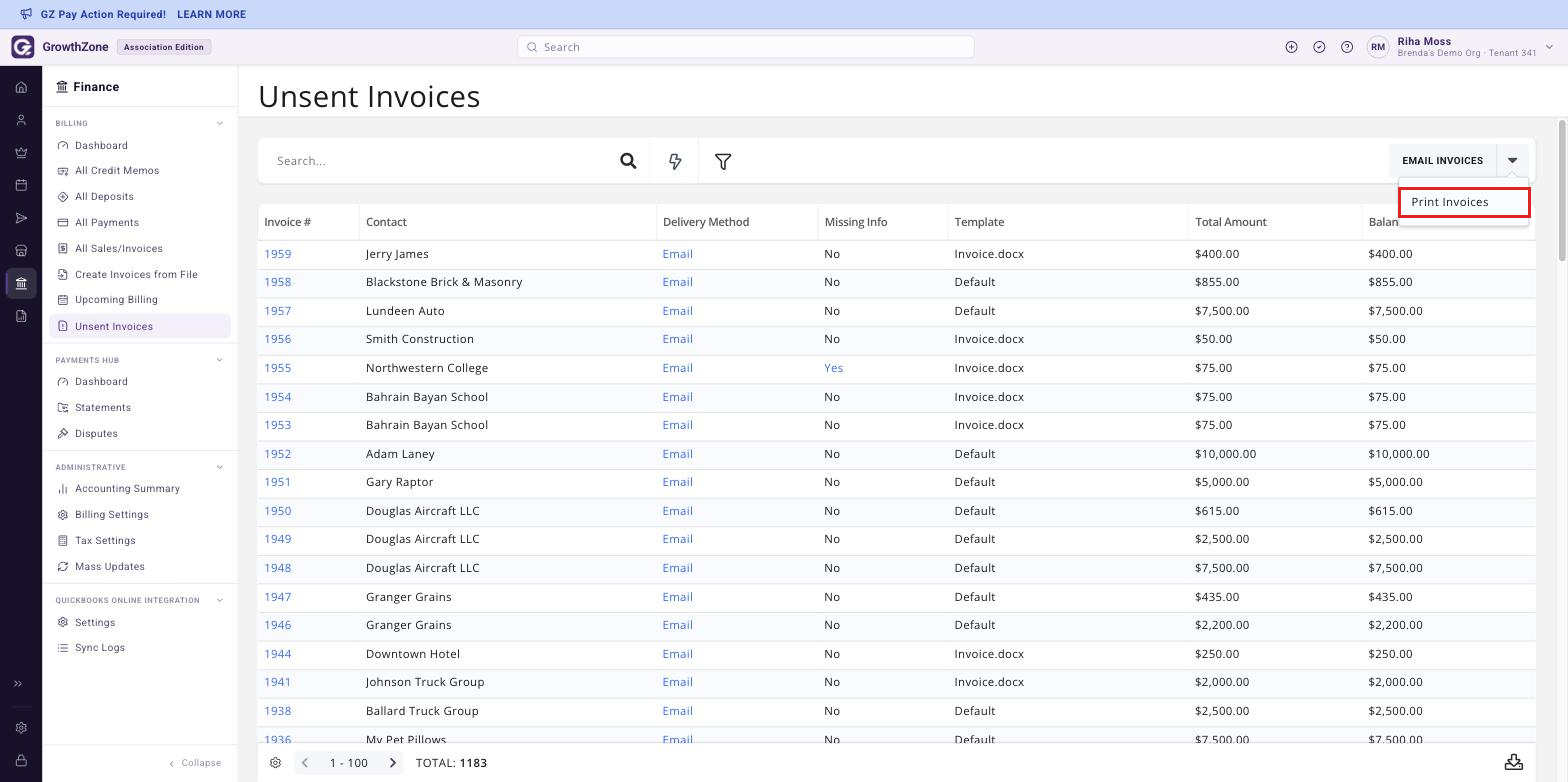The width and height of the screenshot is (1568, 782).
Task: Click the Yes missing info for Northwestern College
Action: tap(833, 368)
